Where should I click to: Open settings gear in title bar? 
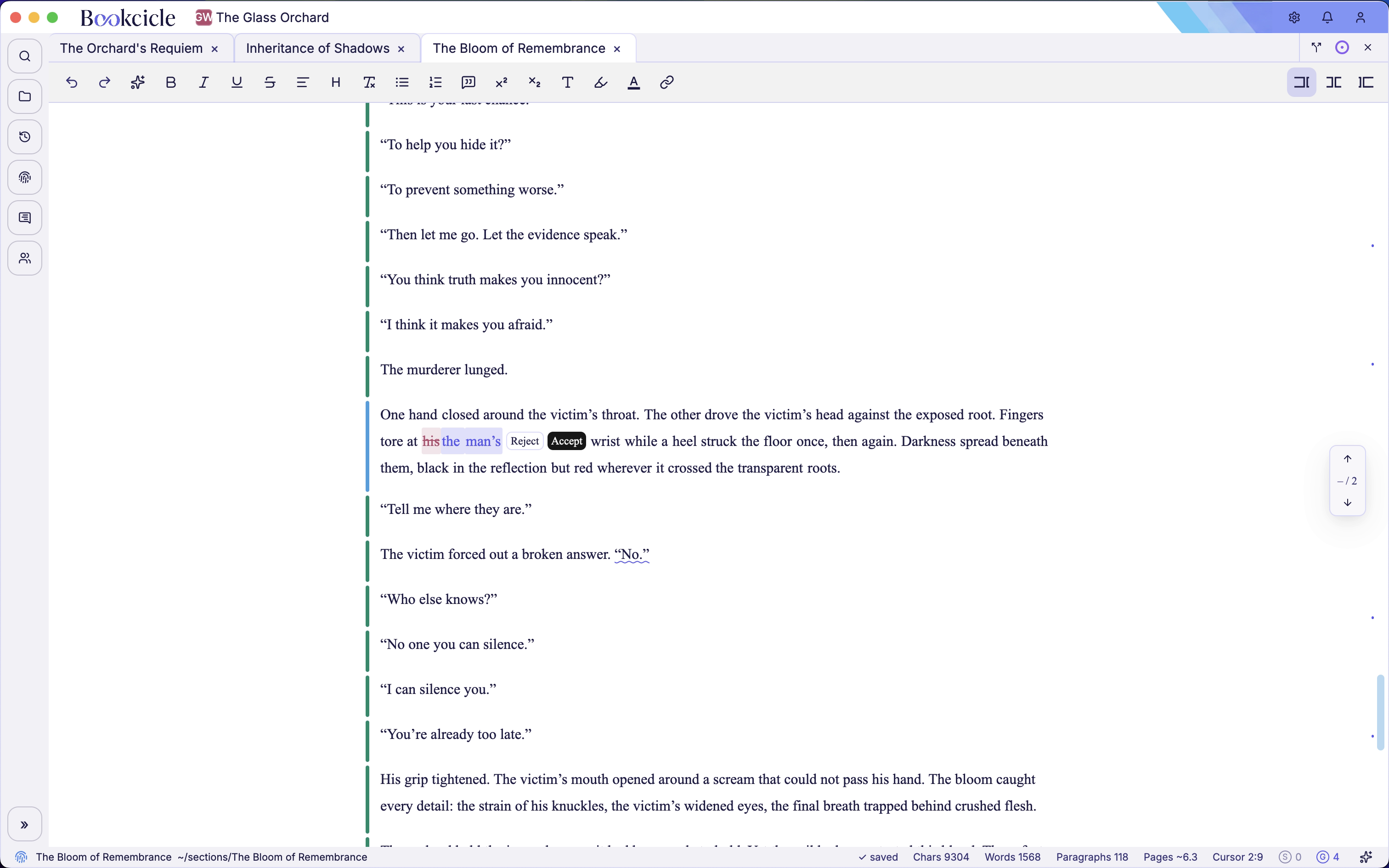pos(1294,18)
